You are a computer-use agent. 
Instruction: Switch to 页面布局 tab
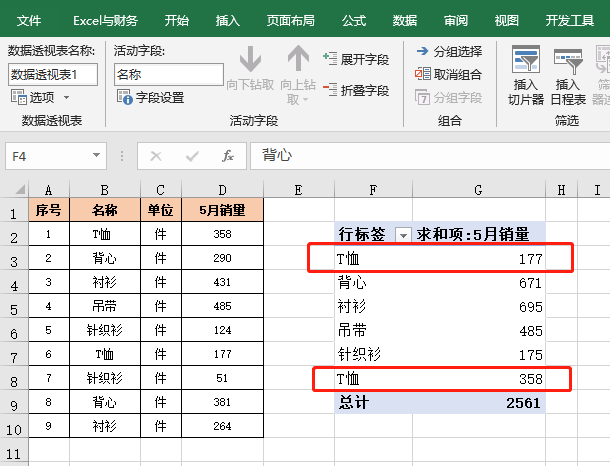point(291,20)
